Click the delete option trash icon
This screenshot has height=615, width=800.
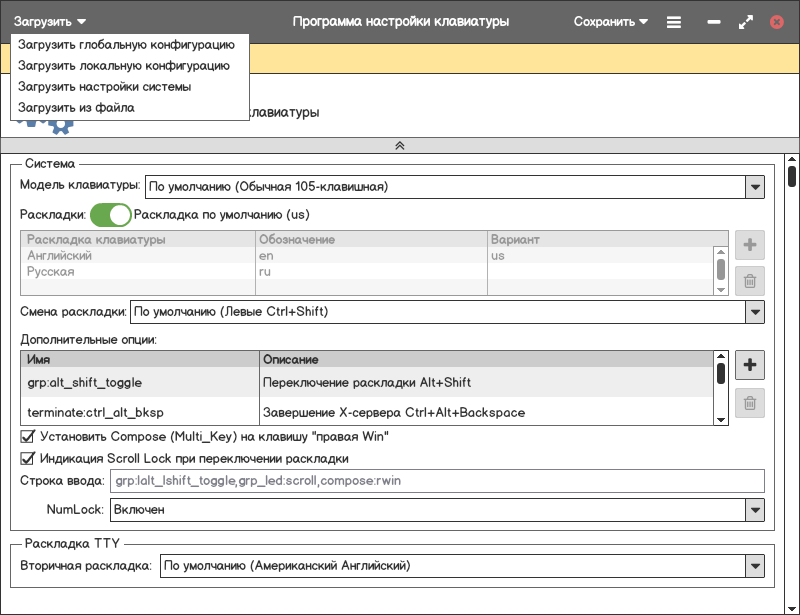[x=749, y=404]
